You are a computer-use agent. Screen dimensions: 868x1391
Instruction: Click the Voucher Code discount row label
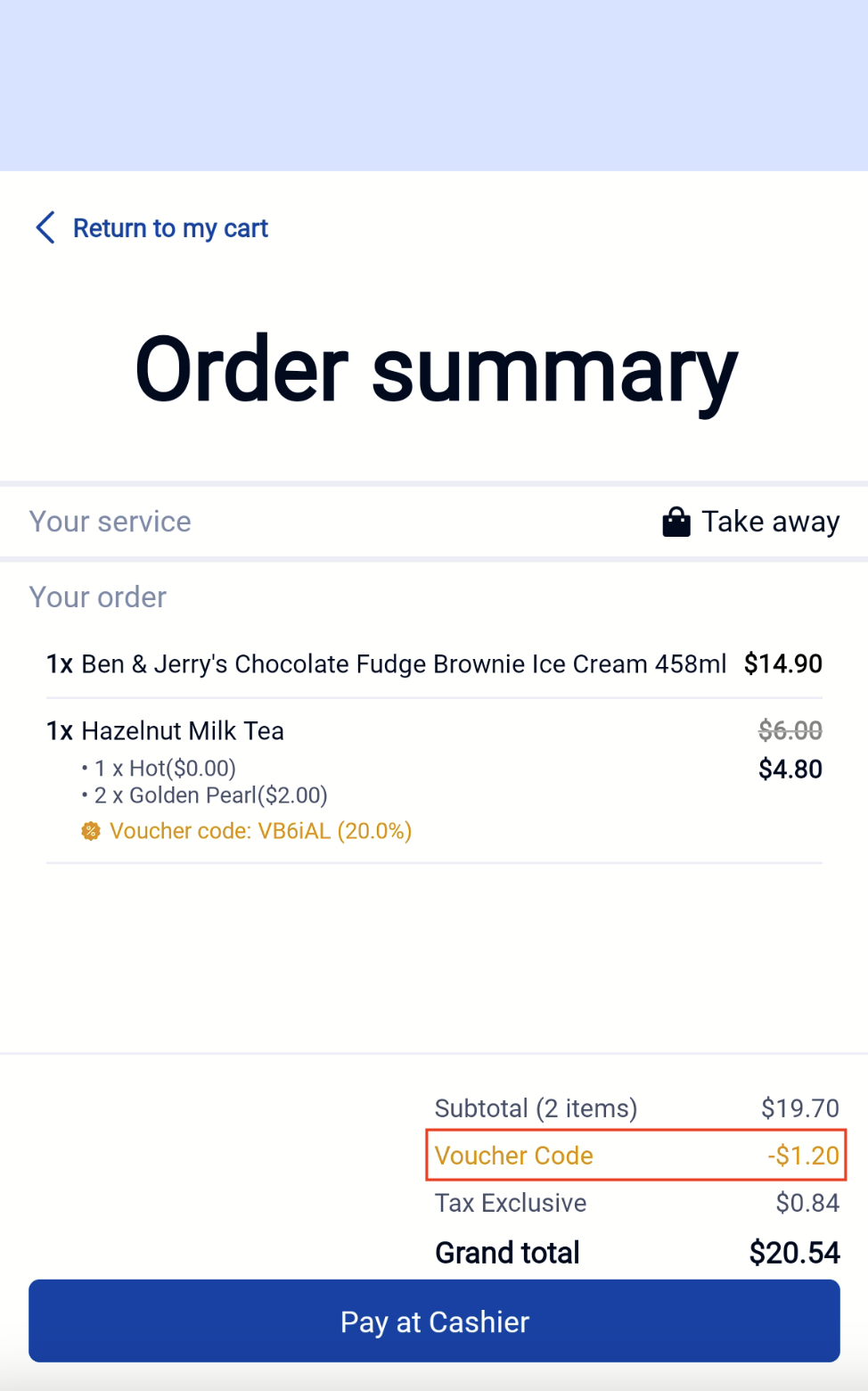point(513,1156)
